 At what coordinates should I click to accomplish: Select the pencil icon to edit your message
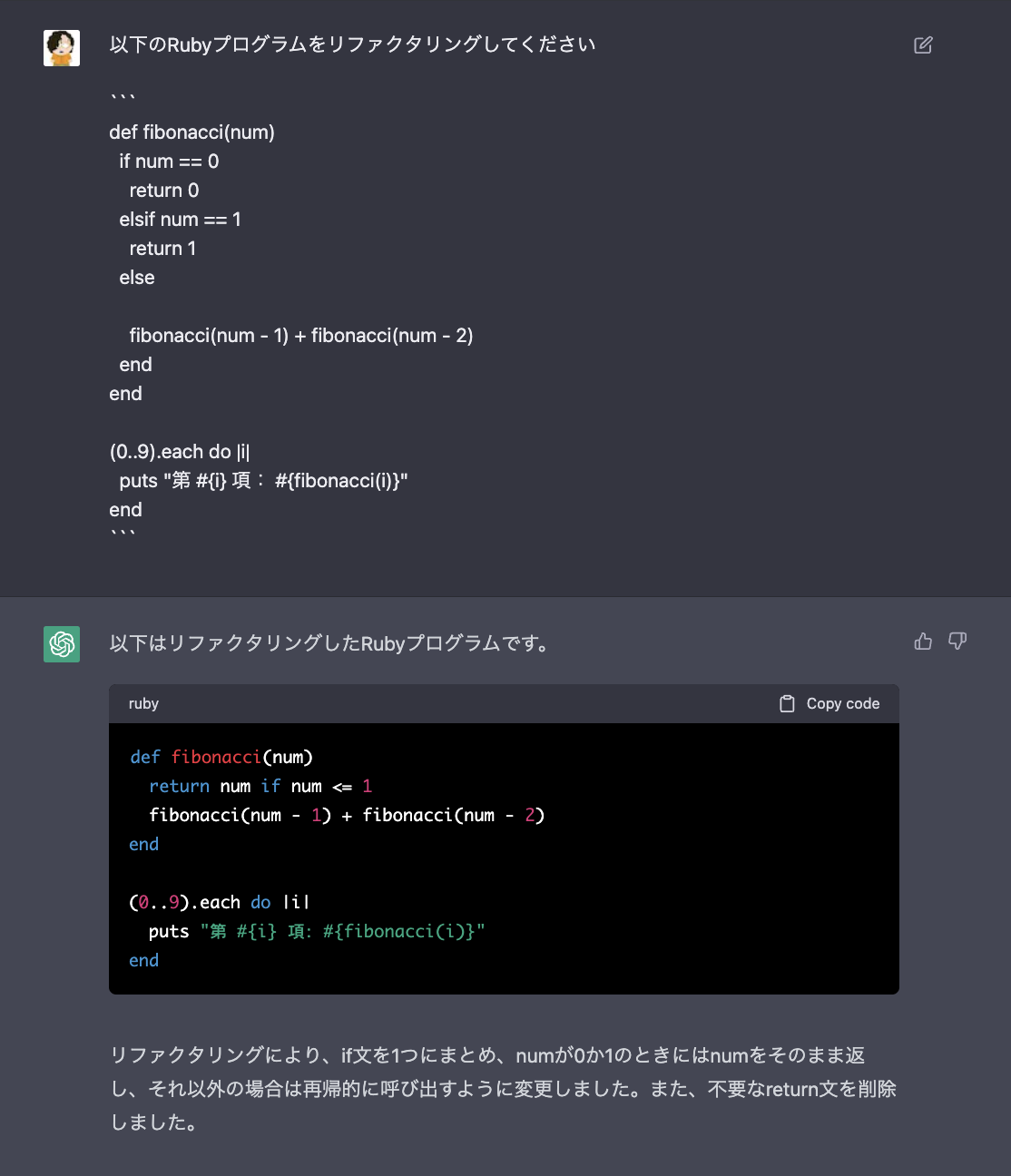[922, 44]
